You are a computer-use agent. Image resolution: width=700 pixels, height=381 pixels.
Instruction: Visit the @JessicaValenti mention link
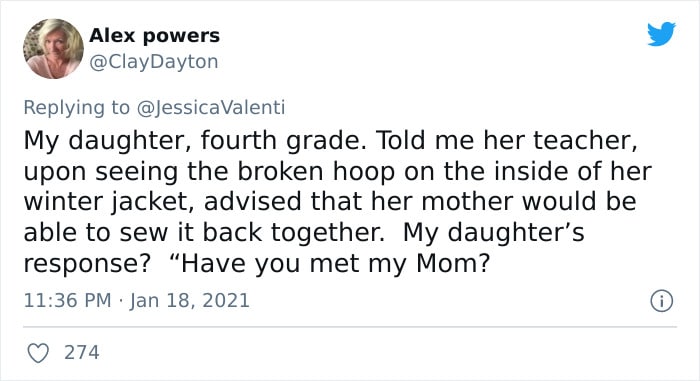[x=211, y=108]
